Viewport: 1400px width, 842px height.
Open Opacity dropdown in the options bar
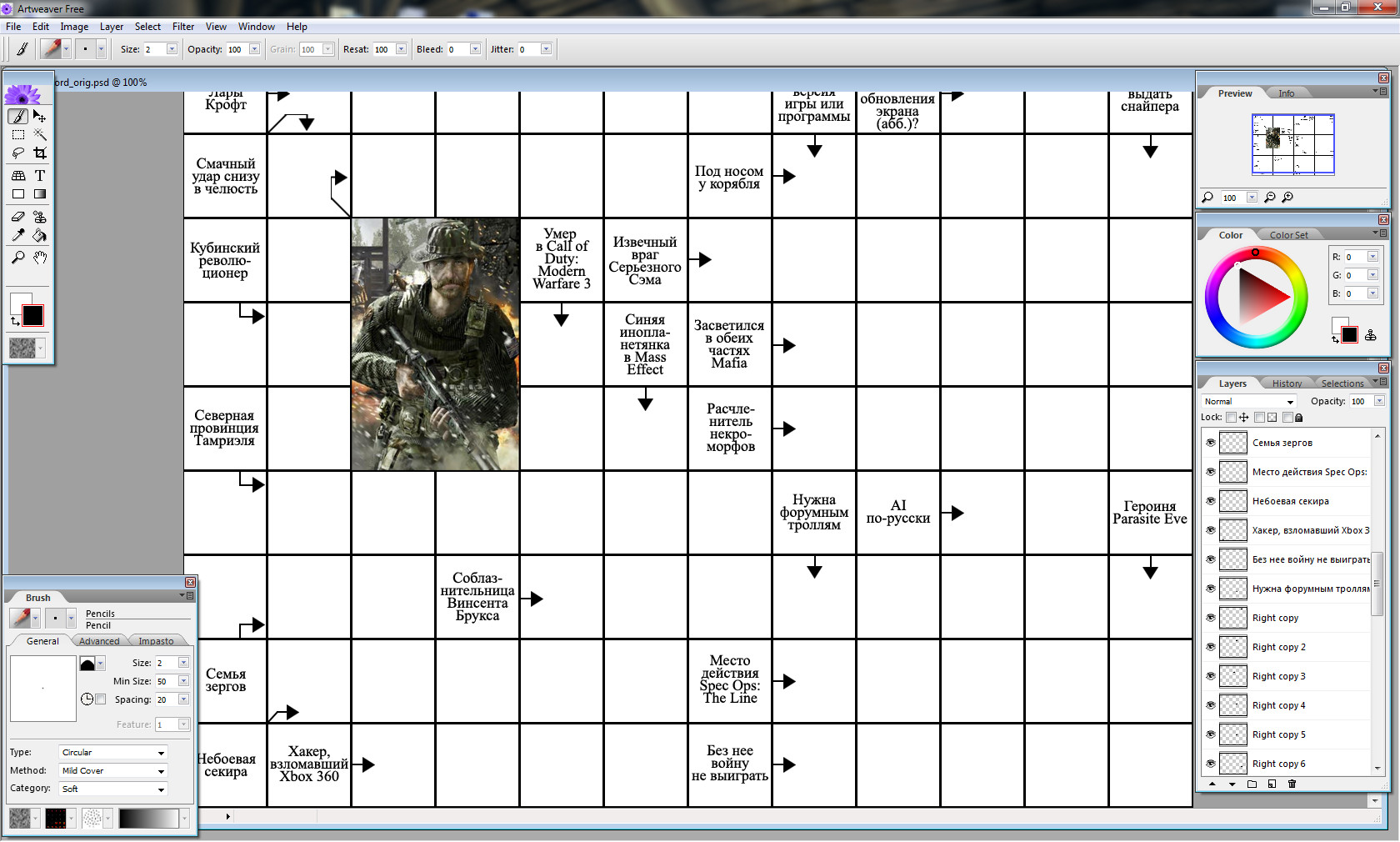point(255,49)
